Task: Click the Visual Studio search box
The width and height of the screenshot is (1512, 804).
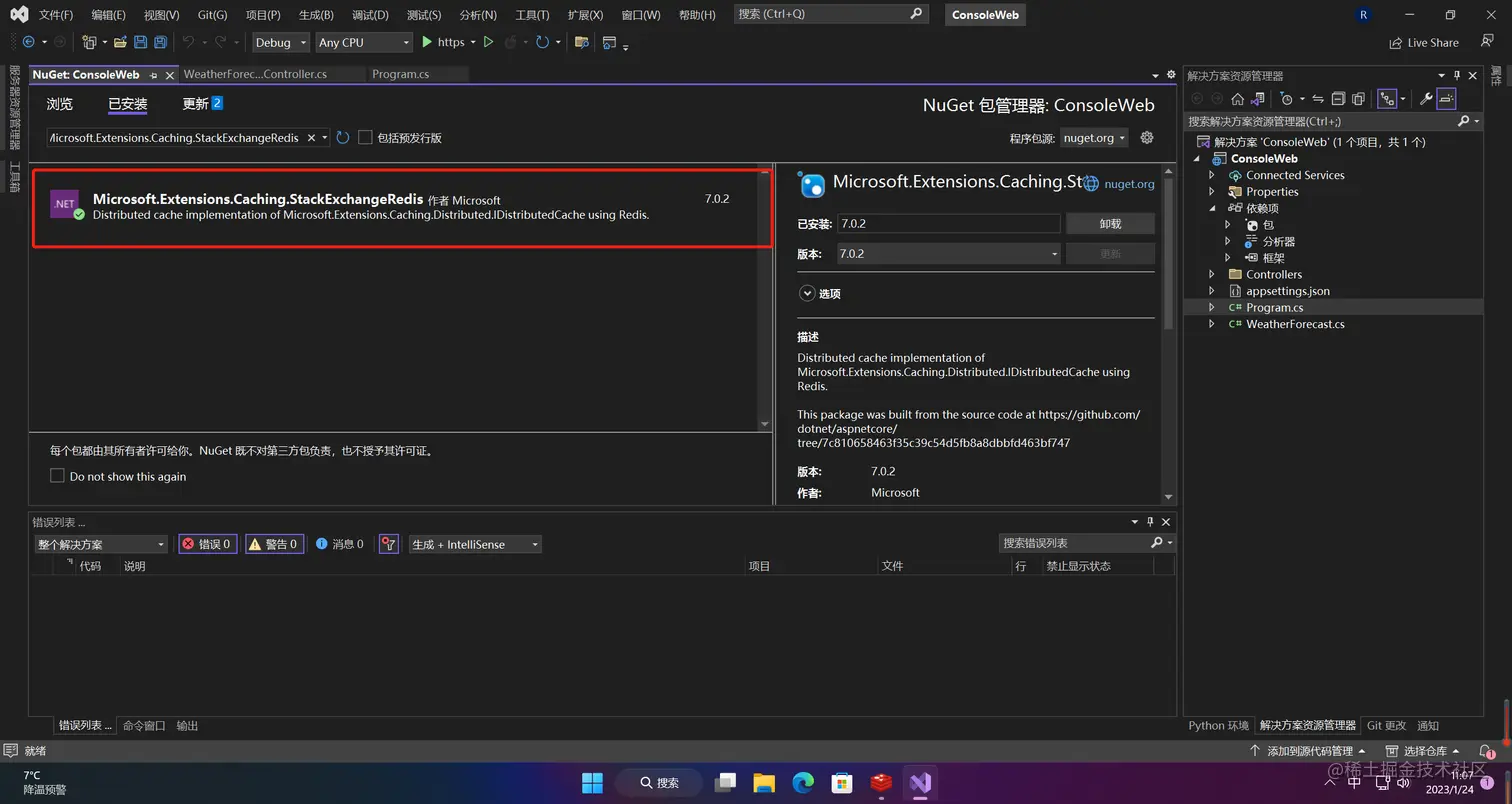Action: tap(832, 14)
